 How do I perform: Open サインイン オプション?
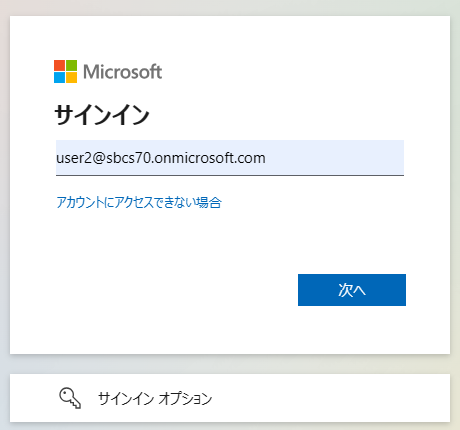230,398
